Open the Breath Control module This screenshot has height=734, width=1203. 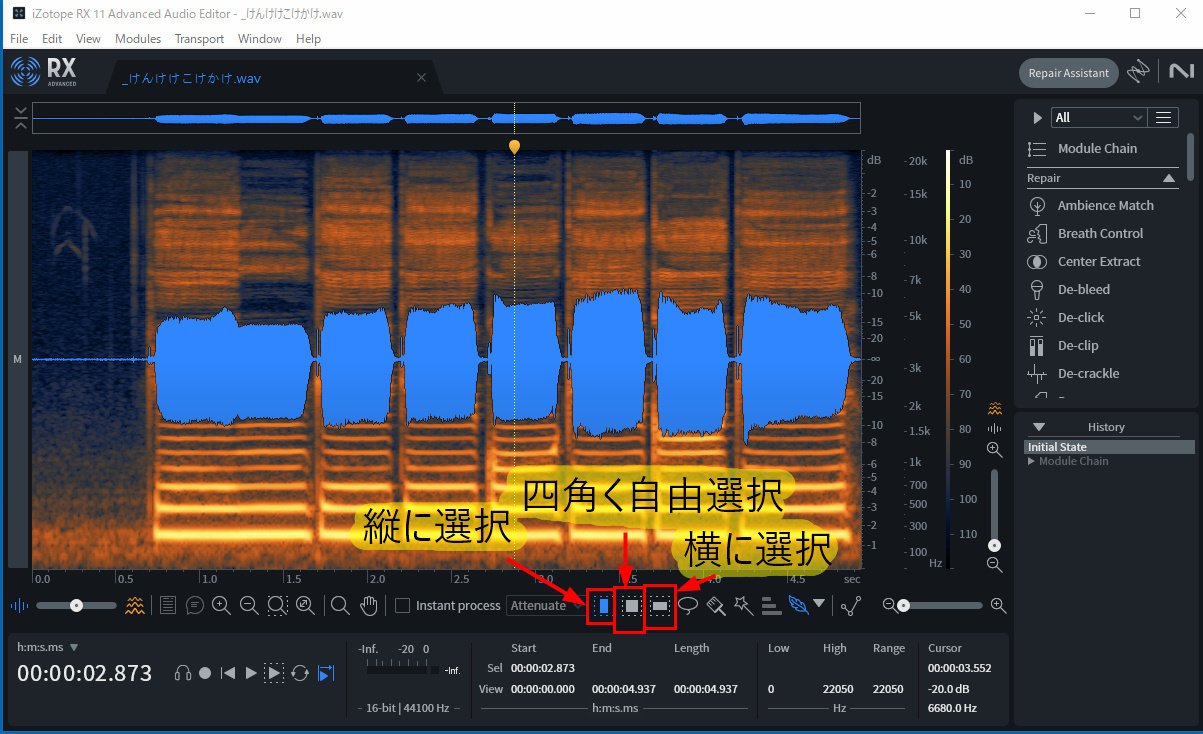pos(1099,233)
